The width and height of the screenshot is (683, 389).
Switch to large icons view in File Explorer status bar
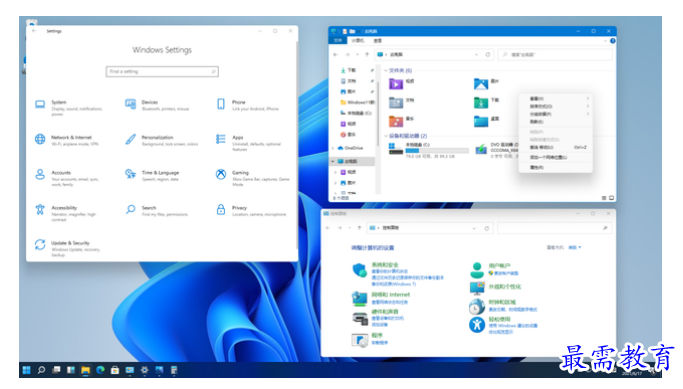click(x=612, y=198)
